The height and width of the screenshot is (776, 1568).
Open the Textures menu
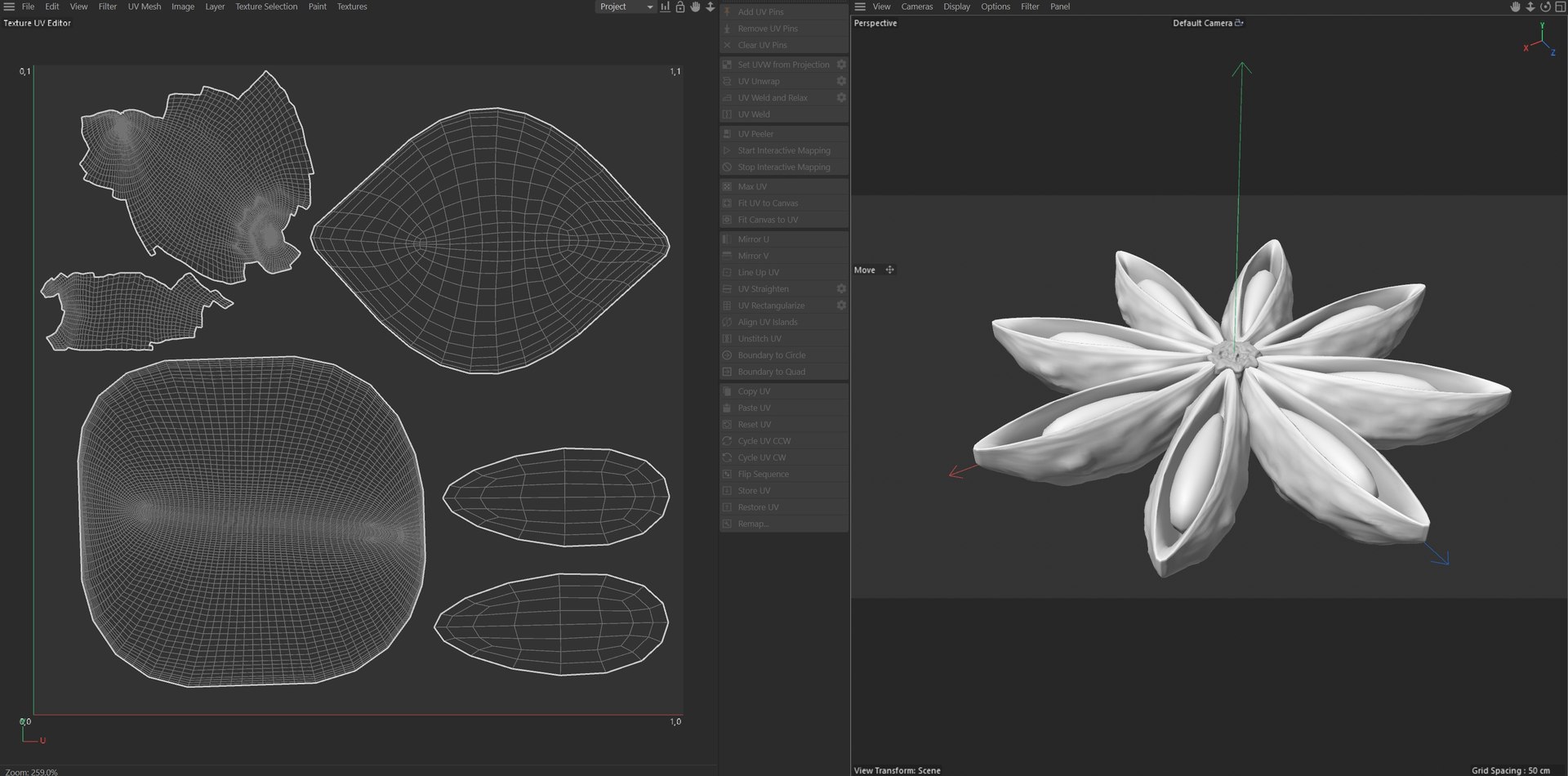(352, 7)
